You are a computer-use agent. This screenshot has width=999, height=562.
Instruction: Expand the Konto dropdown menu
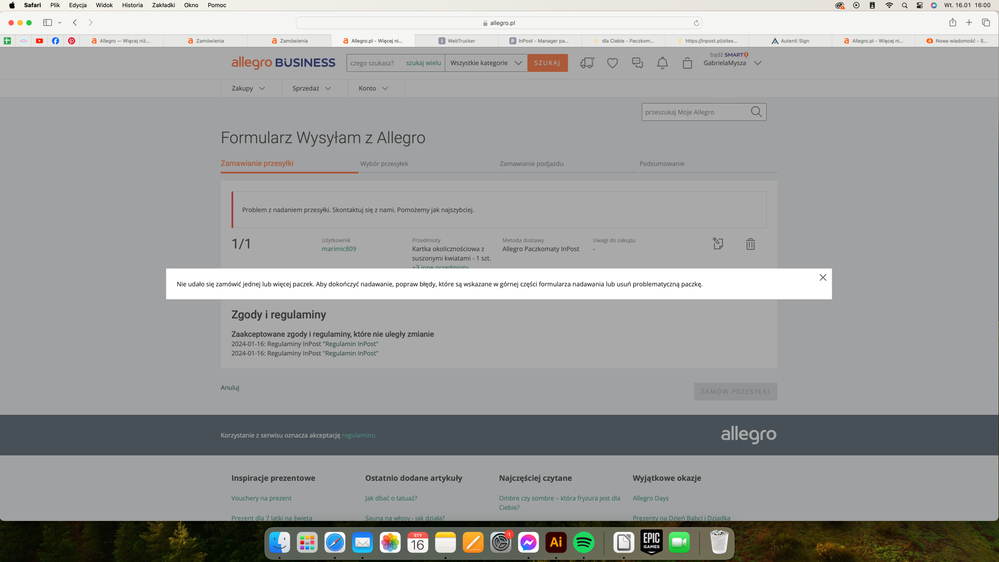373,89
